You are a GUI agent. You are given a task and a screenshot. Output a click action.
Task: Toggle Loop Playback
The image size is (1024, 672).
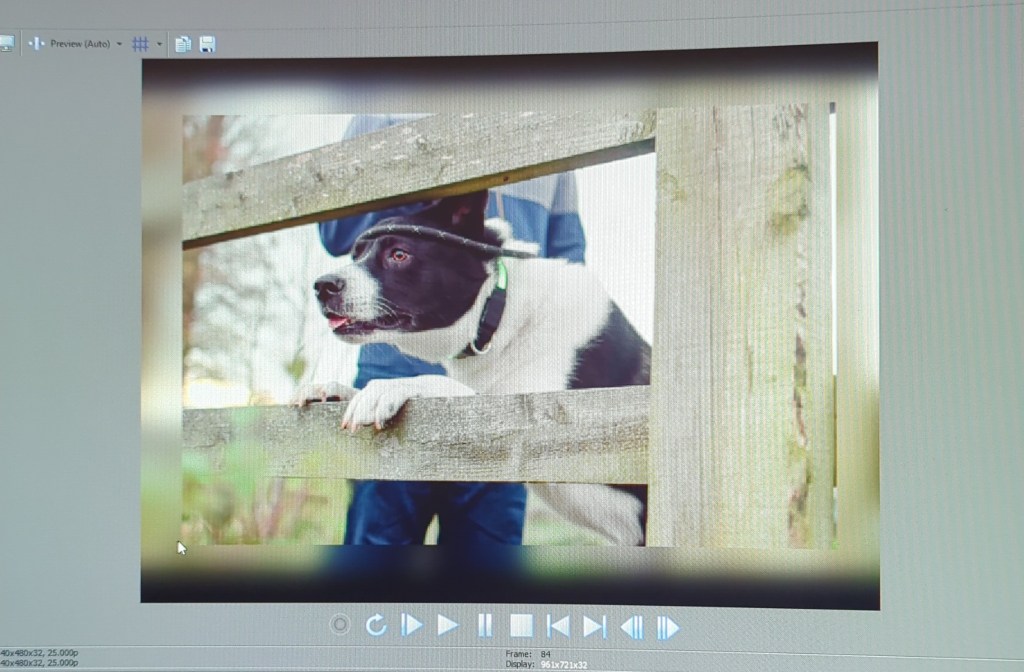point(376,626)
